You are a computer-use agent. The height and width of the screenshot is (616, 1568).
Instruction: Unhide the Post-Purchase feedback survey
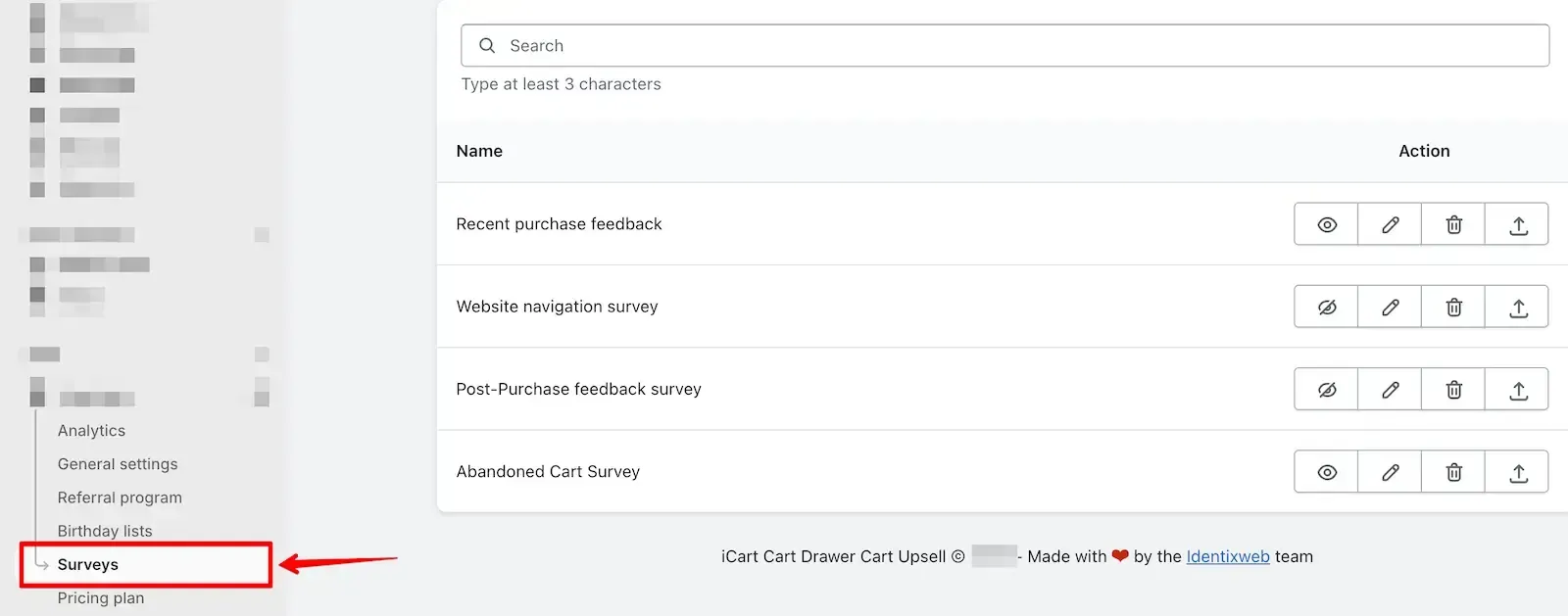click(x=1326, y=389)
